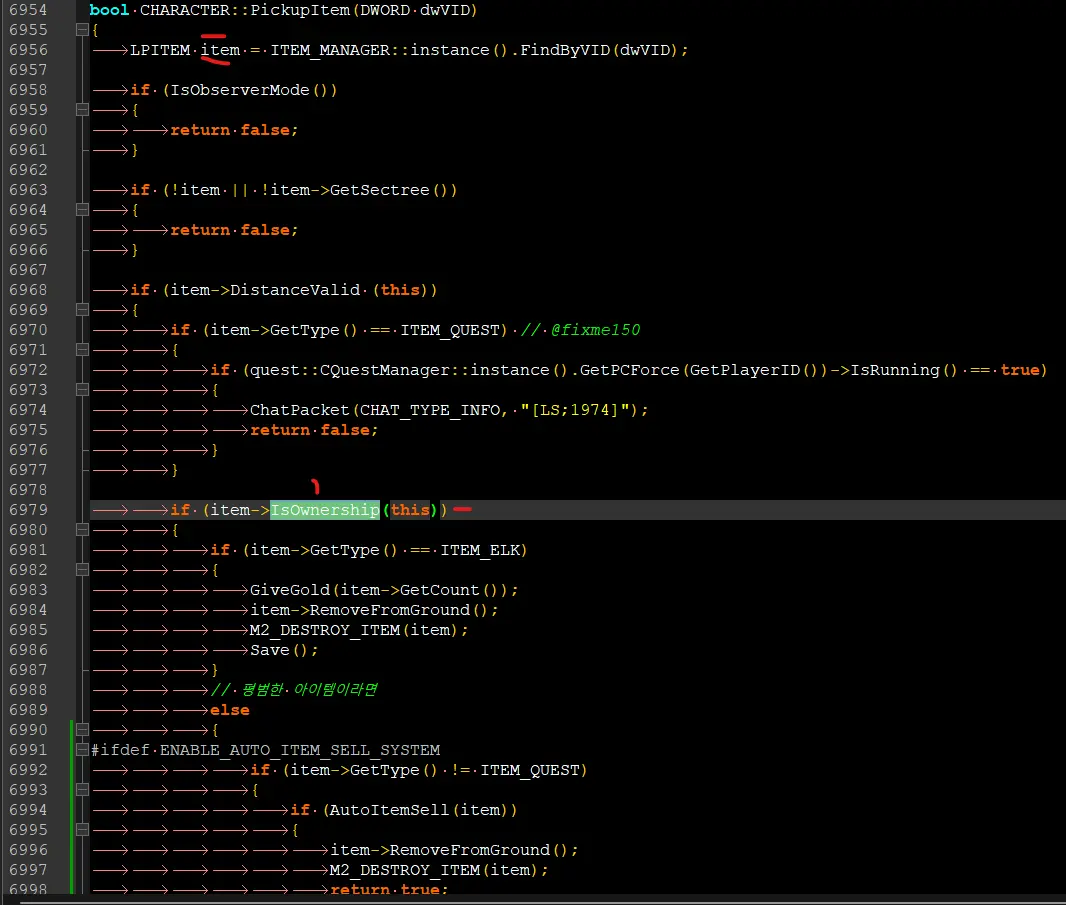Collapse the fold marker on line 6993
The image size is (1066, 905).
click(82, 790)
